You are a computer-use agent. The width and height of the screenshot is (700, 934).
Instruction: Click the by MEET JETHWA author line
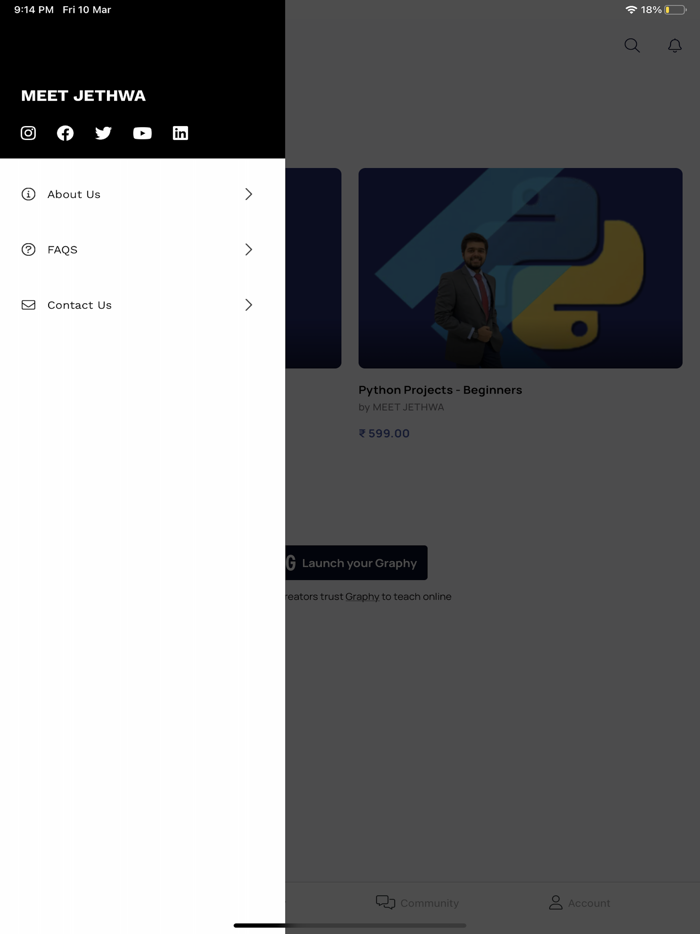tap(401, 407)
